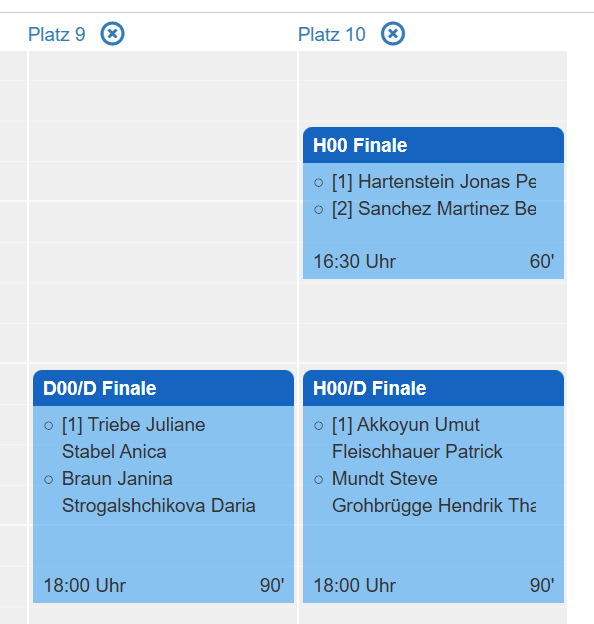Viewport: 594px width, 624px height.
Task: Select the H00 Finale match header
Action: 433,145
